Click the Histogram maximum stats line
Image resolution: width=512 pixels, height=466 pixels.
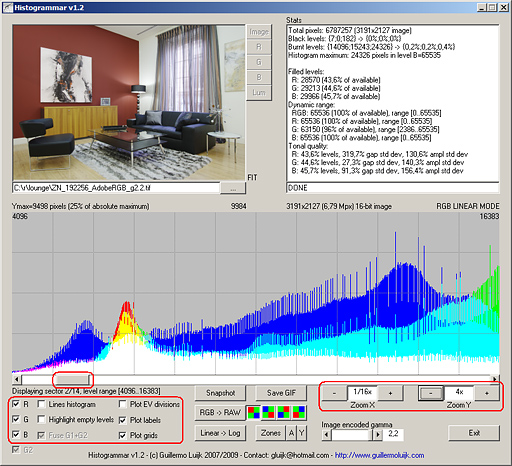(x=364, y=55)
